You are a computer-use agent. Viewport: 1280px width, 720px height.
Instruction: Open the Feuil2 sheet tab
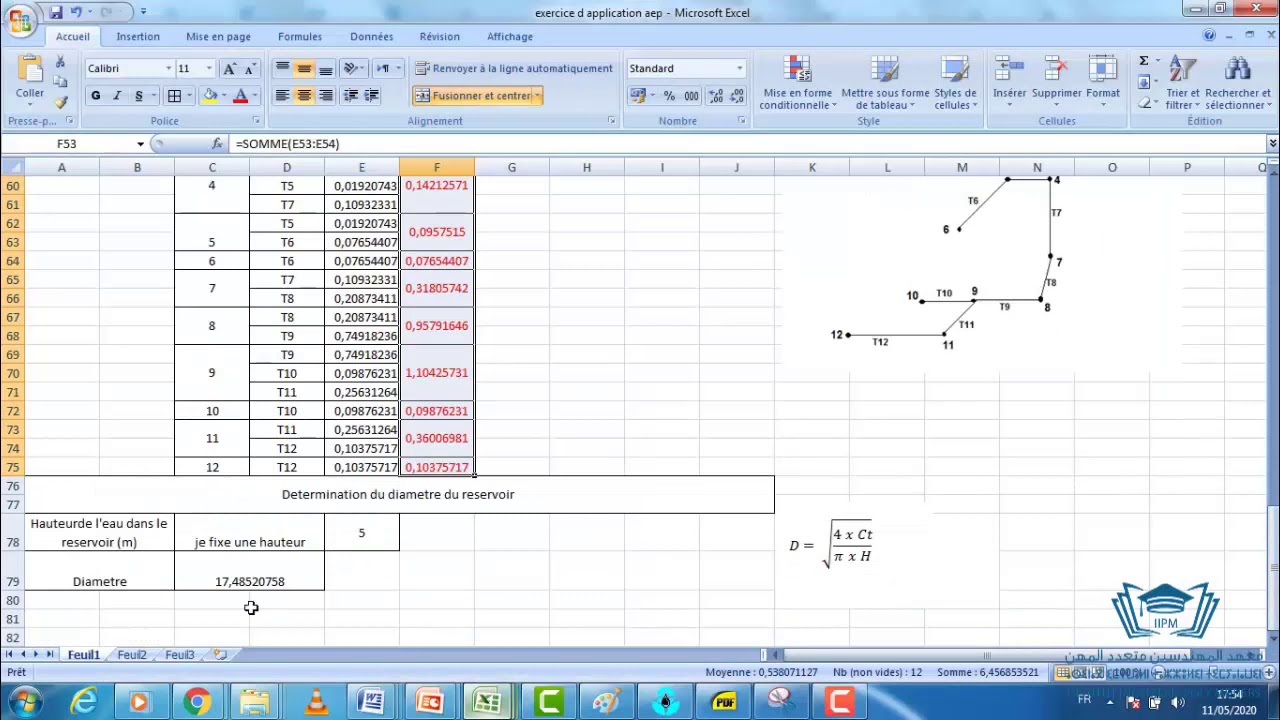132,655
